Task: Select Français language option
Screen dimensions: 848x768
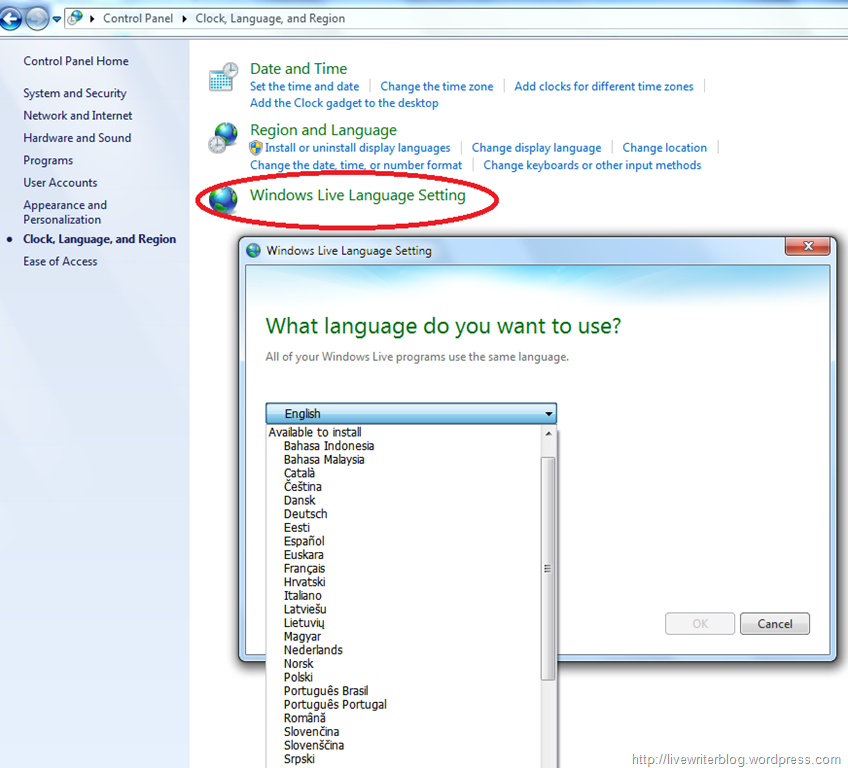Action: point(304,568)
